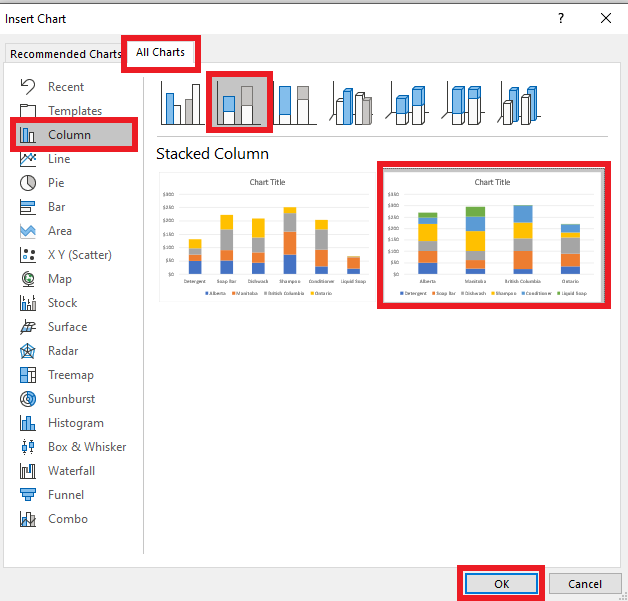Select the Stacked Column chart subtype icon
The height and width of the screenshot is (601, 628).
click(x=240, y=102)
